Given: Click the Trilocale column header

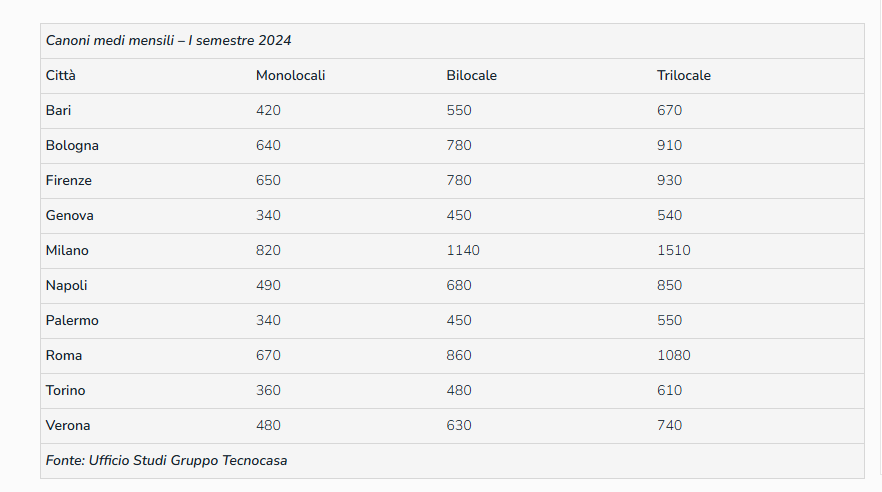Looking at the screenshot, I should click(x=684, y=76).
